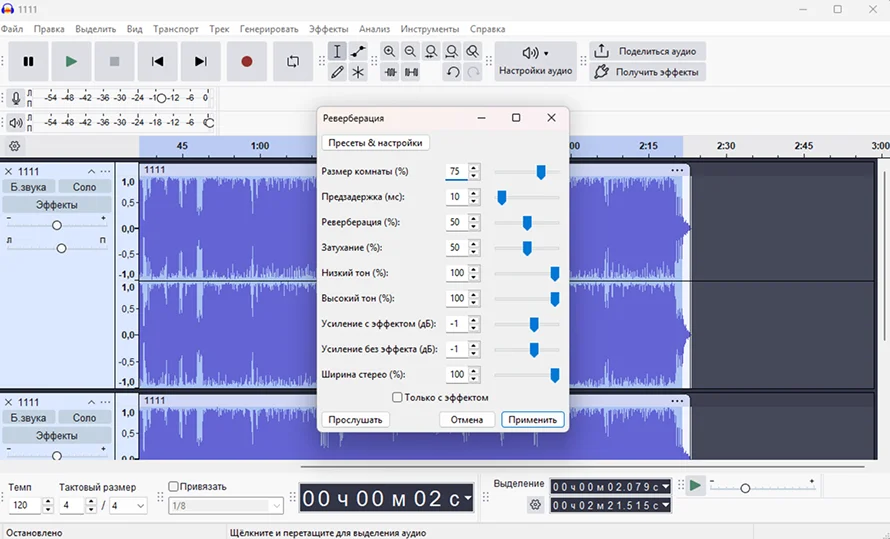Click the 'Размер комнаты' slider handle
890x539 pixels.
click(x=541, y=171)
